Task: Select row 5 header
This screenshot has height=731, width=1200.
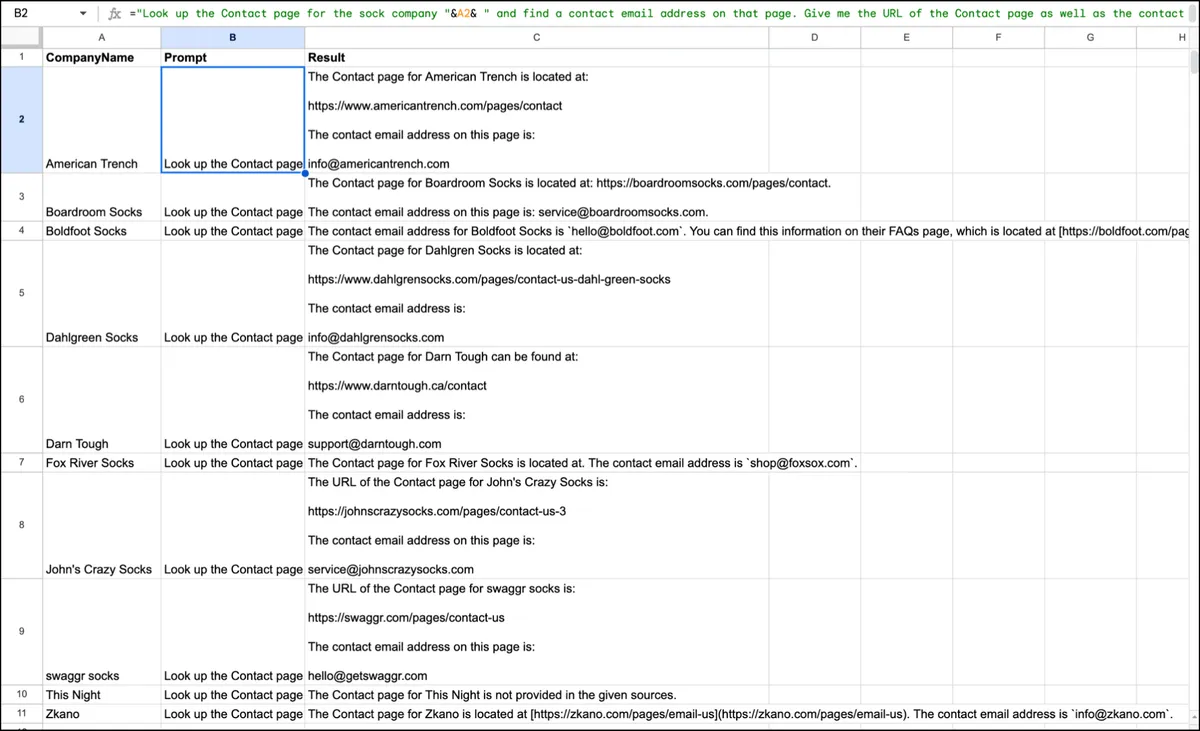Action: pos(21,293)
